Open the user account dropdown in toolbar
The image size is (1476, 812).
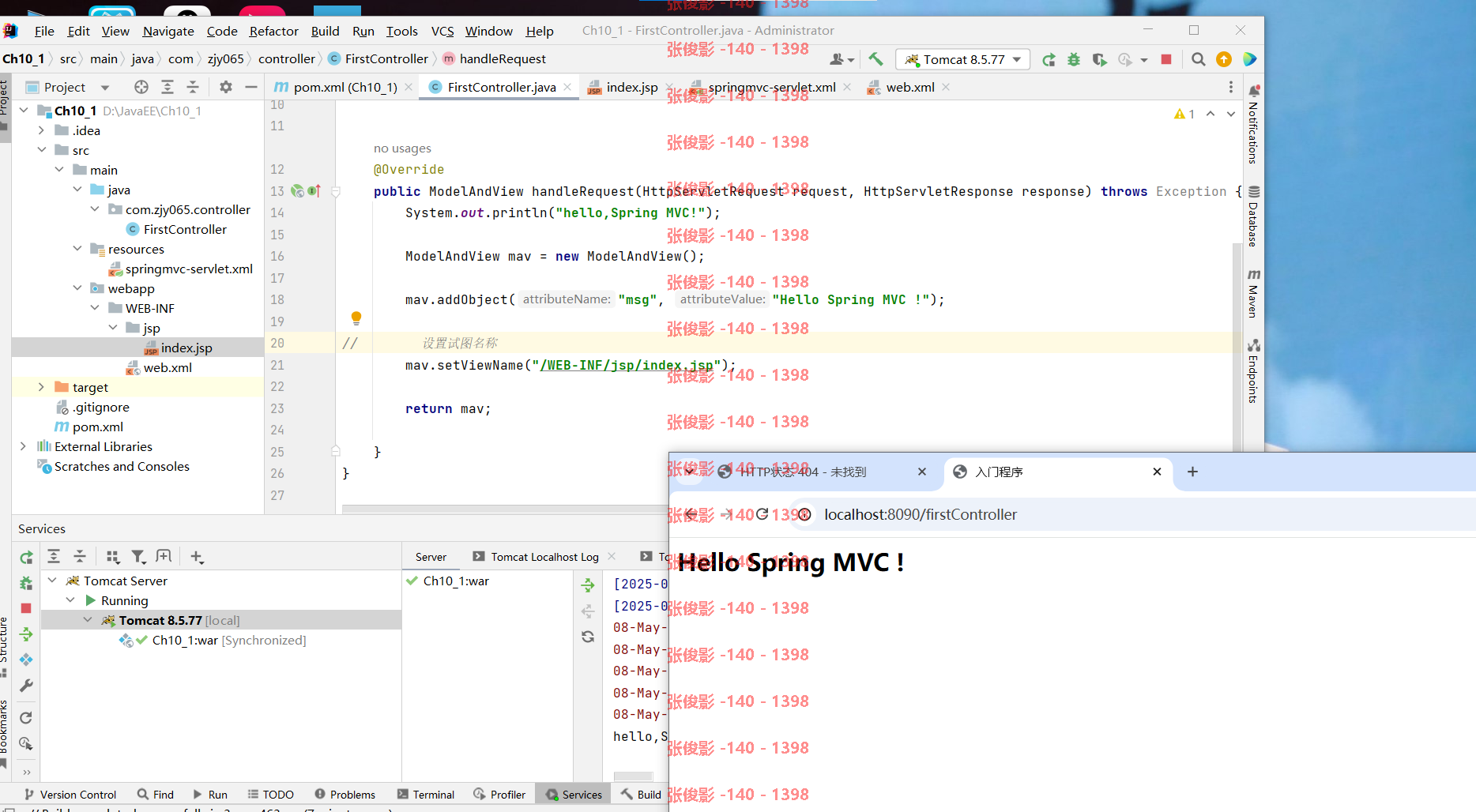coord(842,59)
